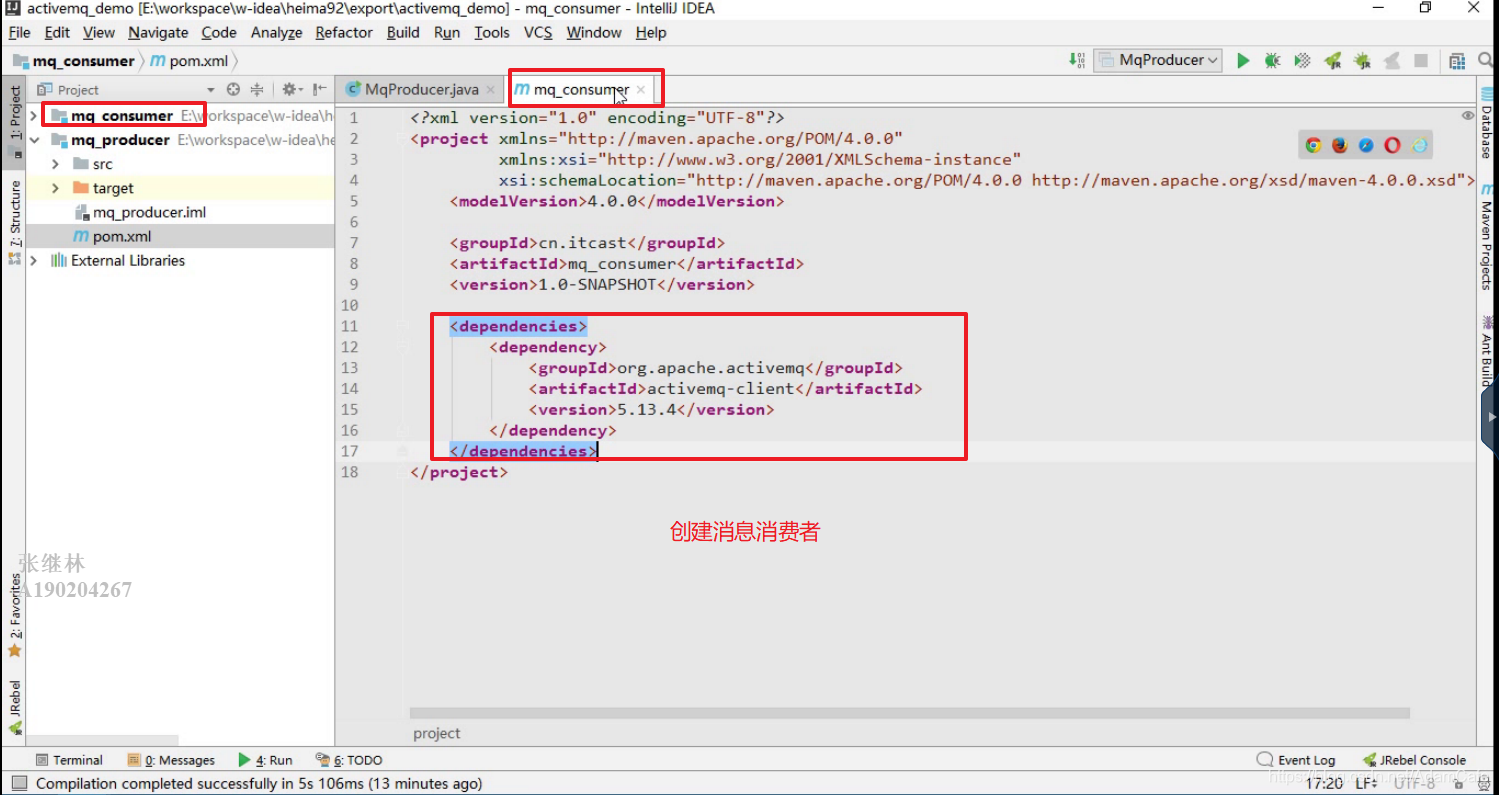Open the Refactor menu

[x=344, y=32]
